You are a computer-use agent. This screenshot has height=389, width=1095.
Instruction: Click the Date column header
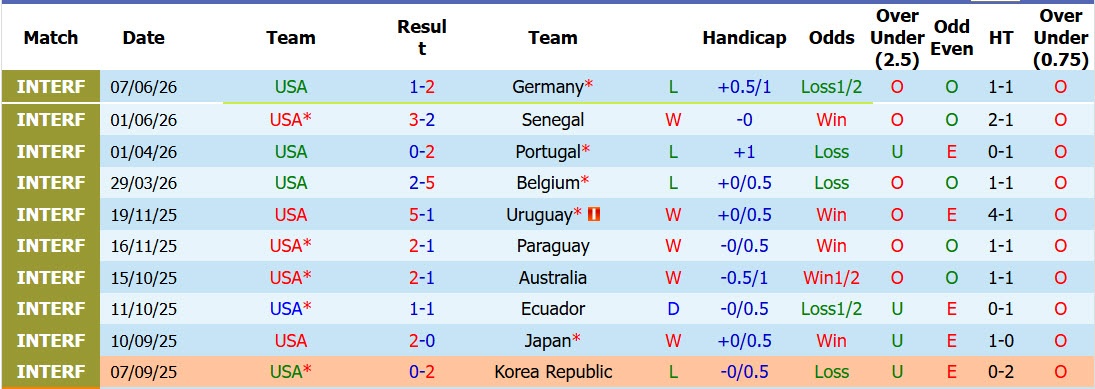click(x=143, y=38)
